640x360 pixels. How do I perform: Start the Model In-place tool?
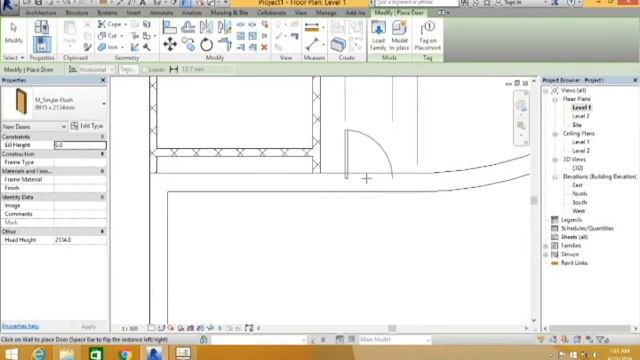click(x=400, y=36)
